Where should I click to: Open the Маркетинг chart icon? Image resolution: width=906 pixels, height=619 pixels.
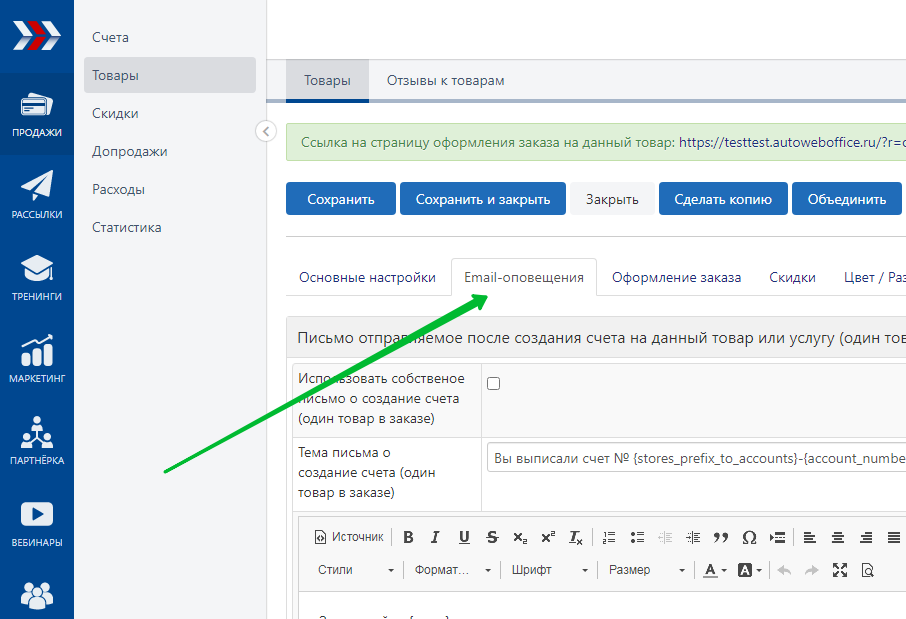(x=37, y=360)
